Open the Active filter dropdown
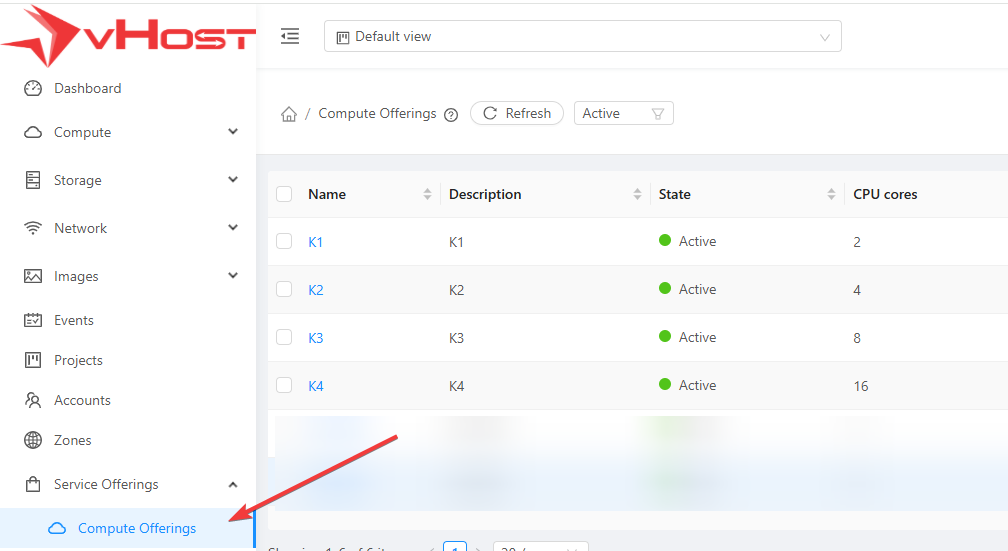This screenshot has height=551, width=1008. tap(623, 114)
